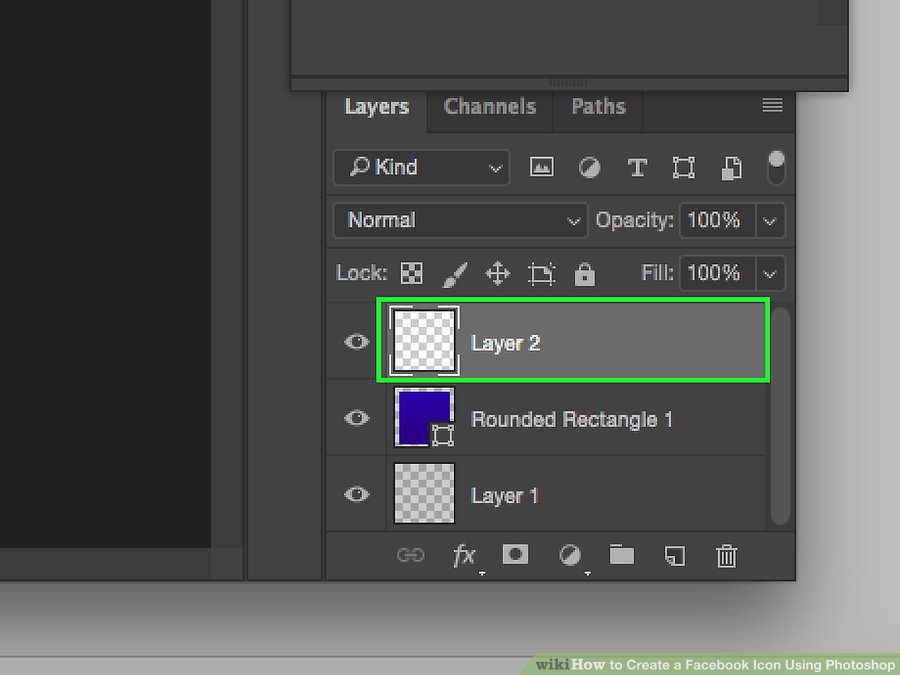This screenshot has height=675, width=900.
Task: Click the type layer filter icon
Action: (x=637, y=168)
